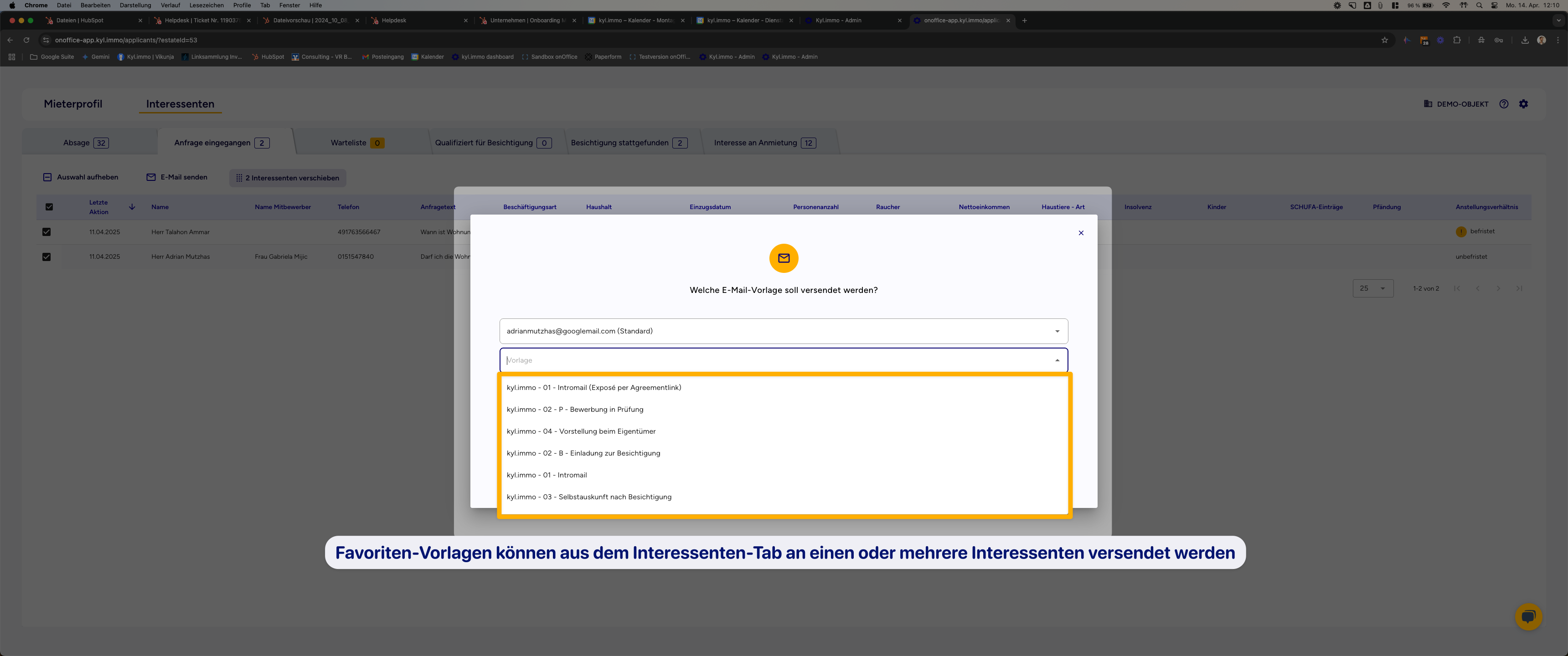Expand the sender address dropdown adrianmutzhas@googlemail.com

pyautogui.click(x=1057, y=331)
